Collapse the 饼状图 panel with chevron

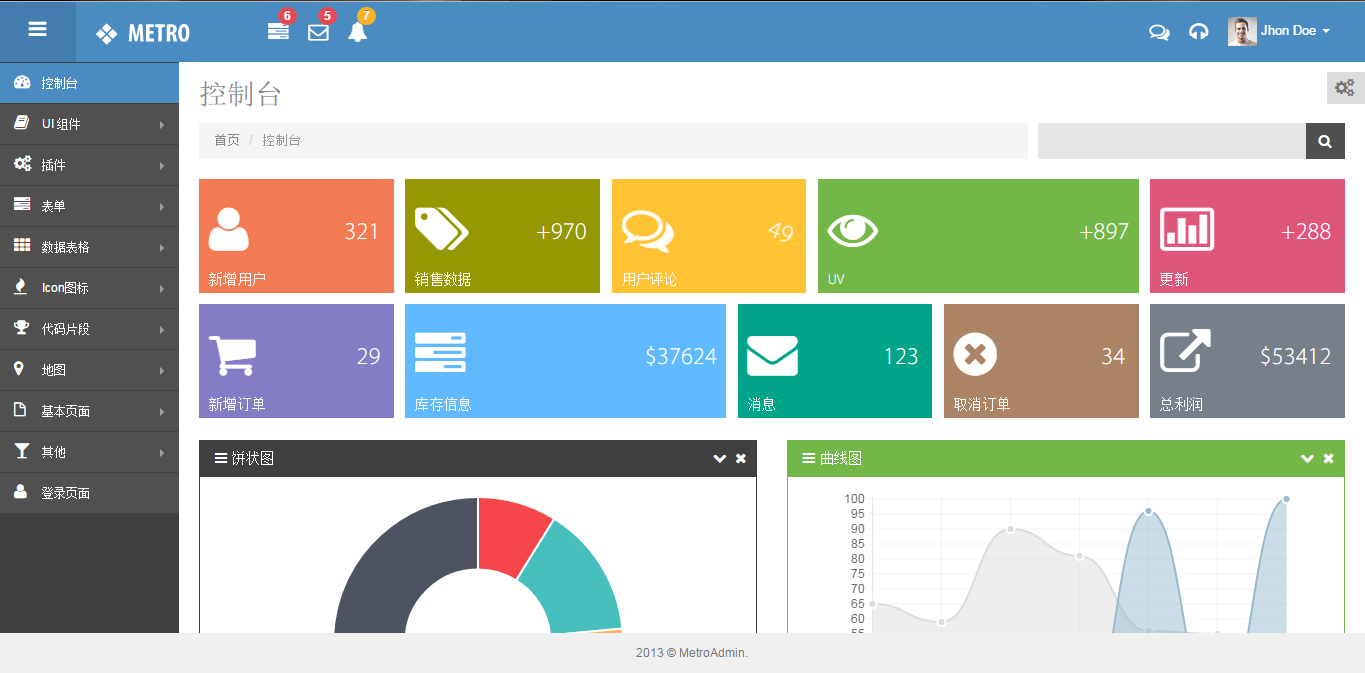click(719, 459)
